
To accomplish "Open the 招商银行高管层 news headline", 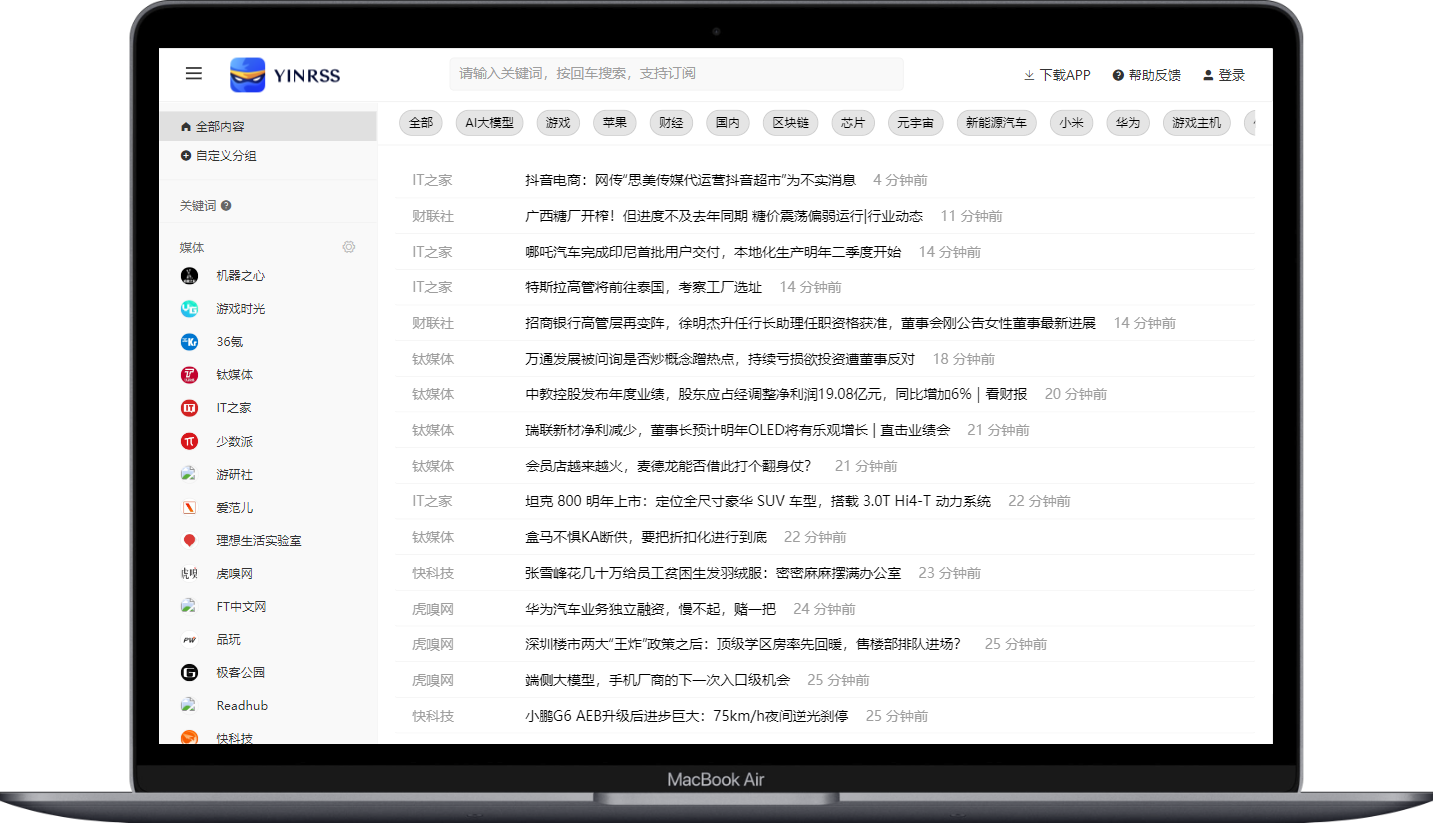I will (811, 323).
